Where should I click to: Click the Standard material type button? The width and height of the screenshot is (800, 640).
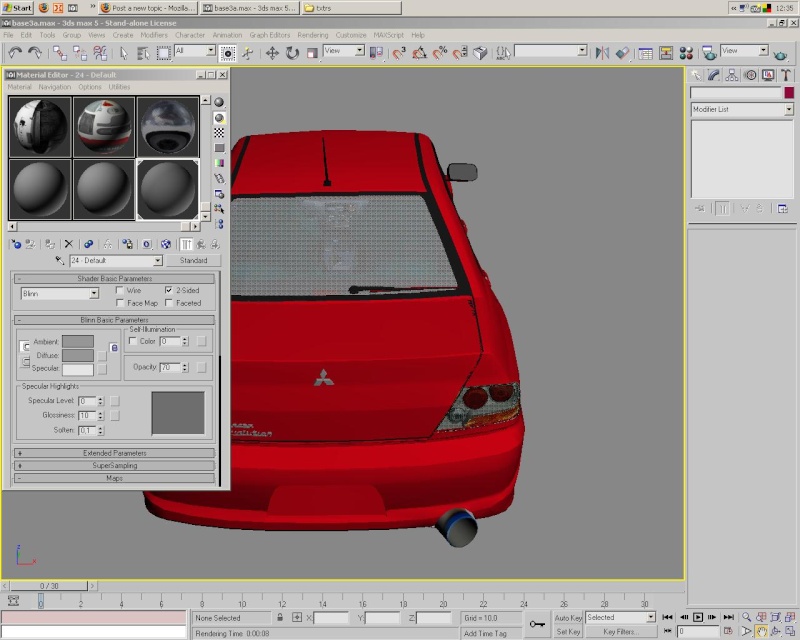(193, 260)
